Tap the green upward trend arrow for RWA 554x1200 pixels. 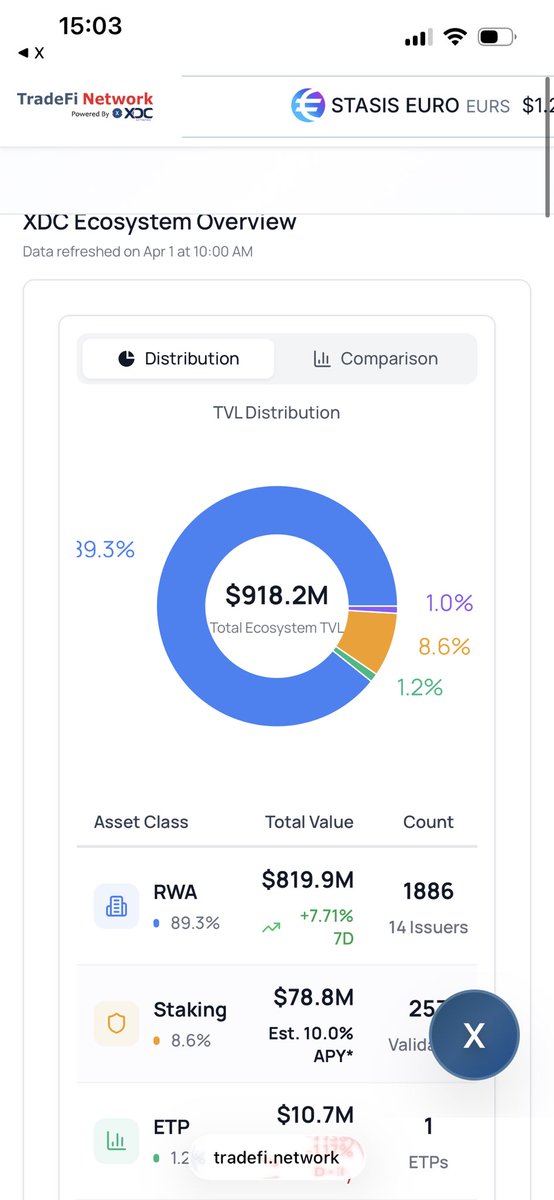[271, 927]
